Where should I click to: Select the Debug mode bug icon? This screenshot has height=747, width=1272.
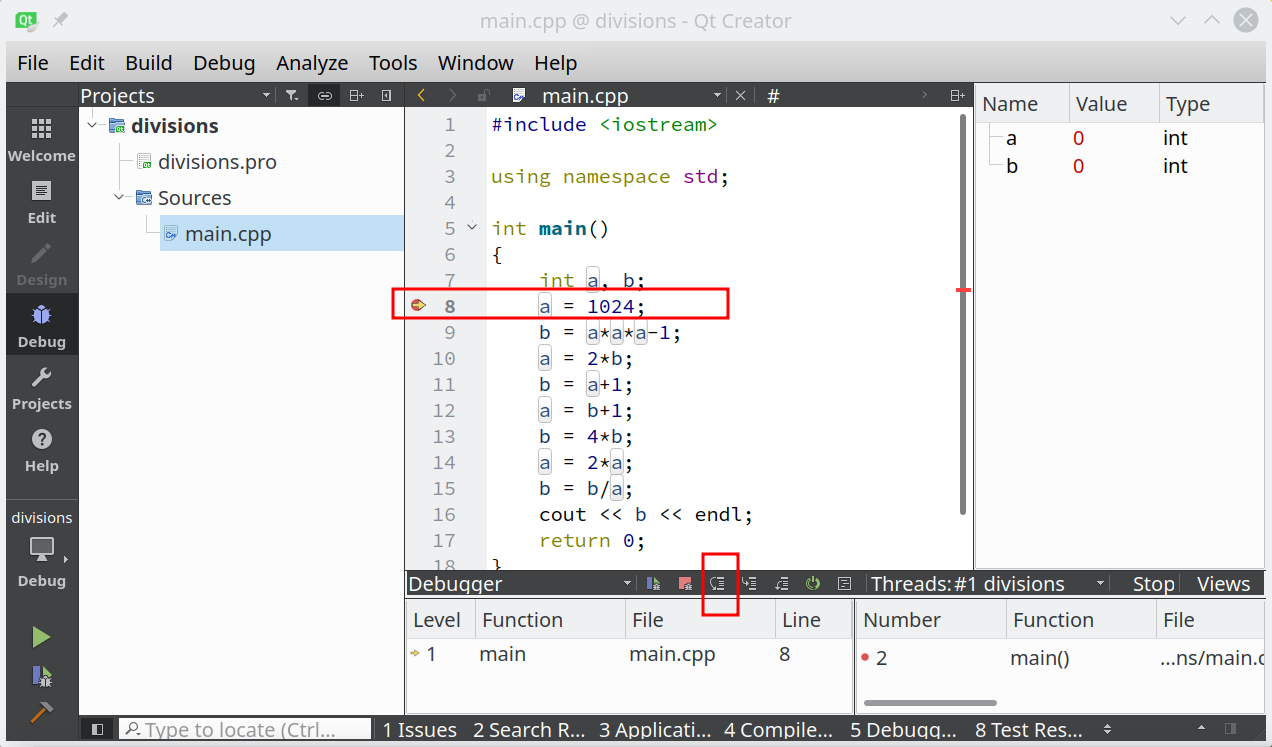pyautogui.click(x=41, y=326)
